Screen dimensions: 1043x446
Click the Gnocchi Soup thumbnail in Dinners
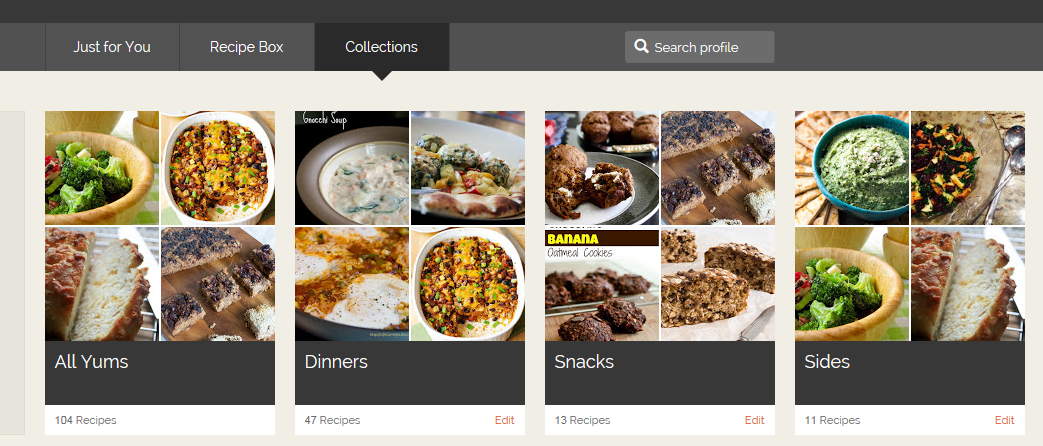[x=352, y=168]
